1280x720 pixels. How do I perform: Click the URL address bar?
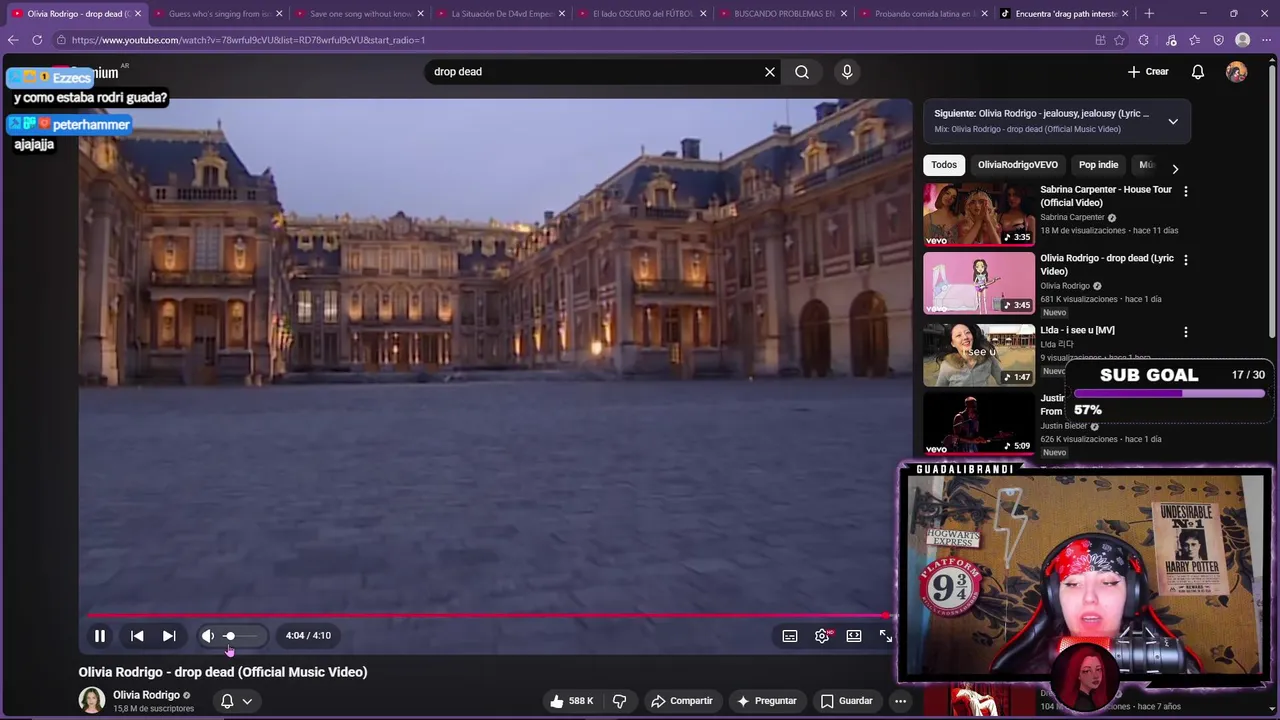(x=570, y=40)
